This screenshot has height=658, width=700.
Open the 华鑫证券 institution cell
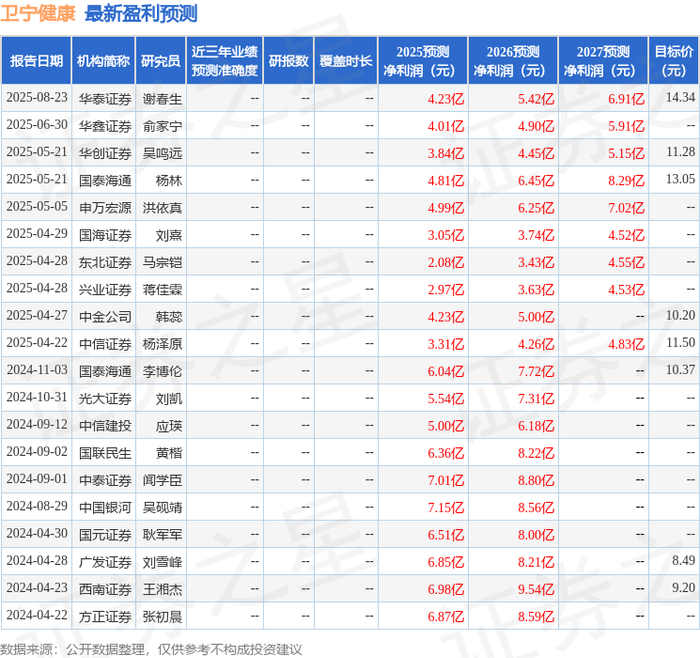coord(105,126)
